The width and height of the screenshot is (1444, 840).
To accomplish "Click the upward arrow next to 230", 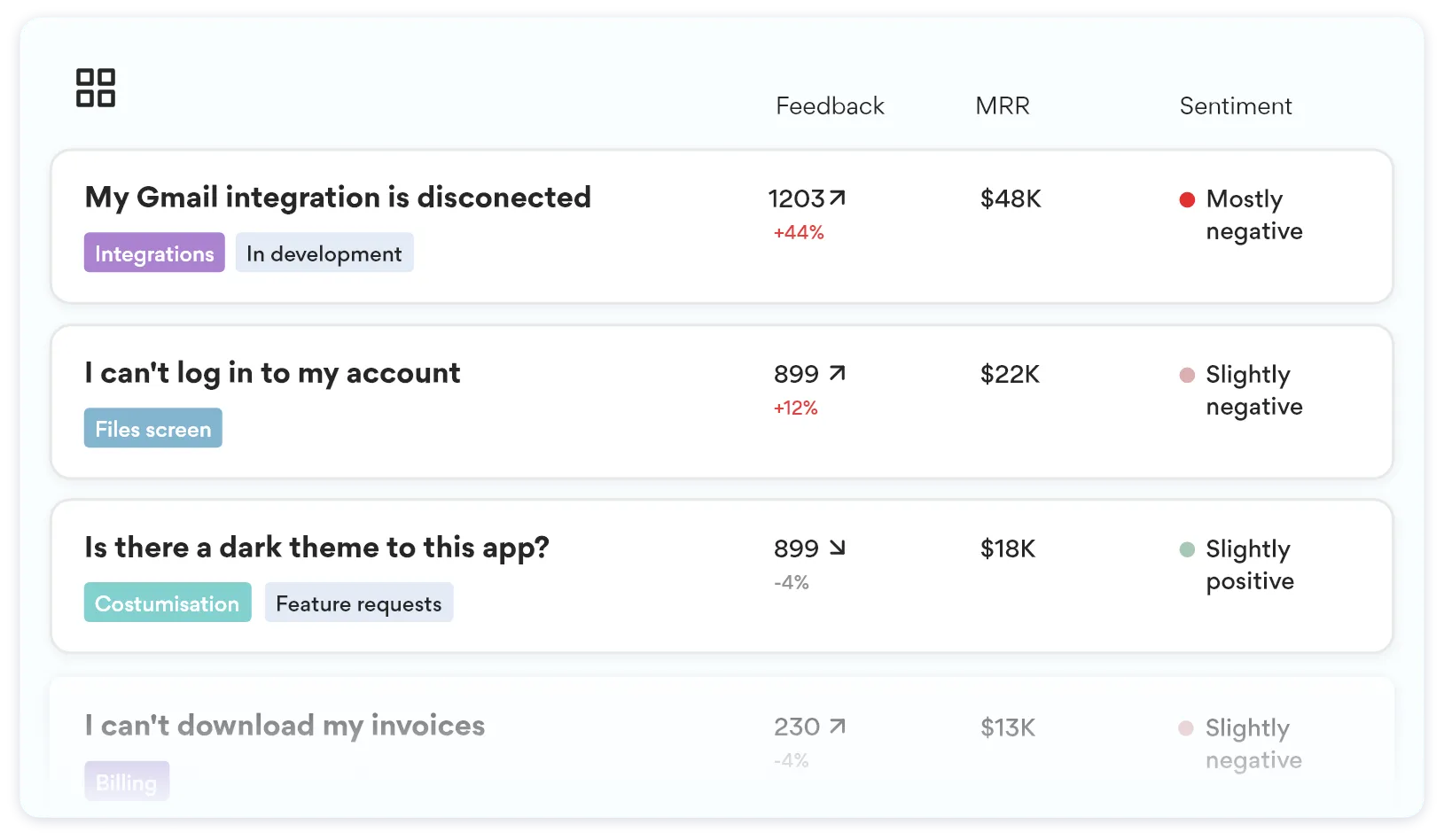I will [836, 725].
